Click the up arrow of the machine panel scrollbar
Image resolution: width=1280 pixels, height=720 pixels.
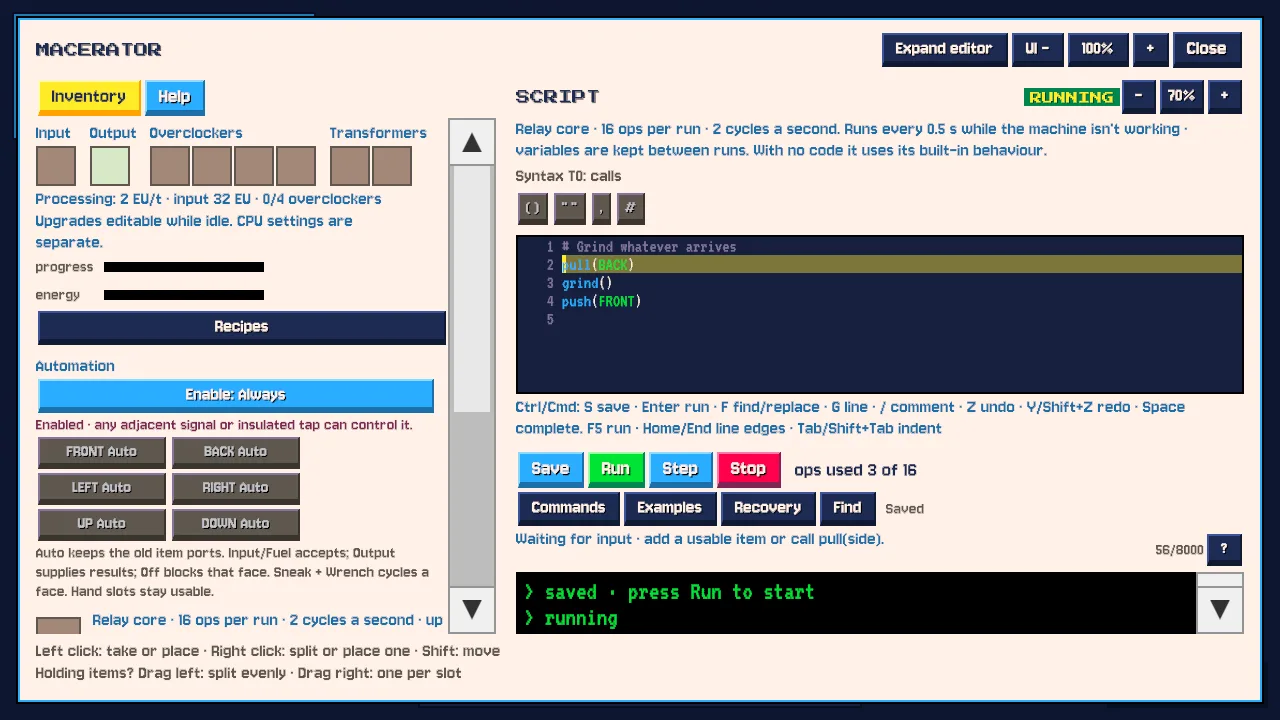pyautogui.click(x=472, y=143)
